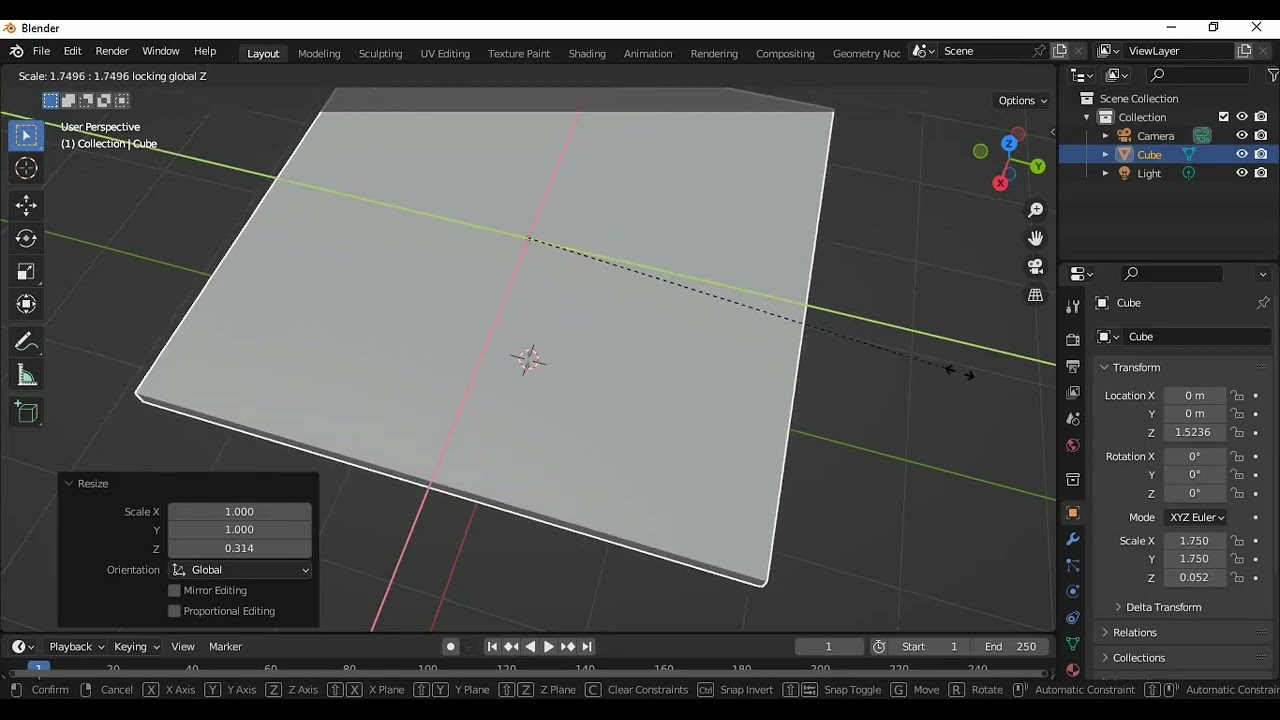
Task: Switch perspective/orthographic grid icon
Action: pos(1036,295)
